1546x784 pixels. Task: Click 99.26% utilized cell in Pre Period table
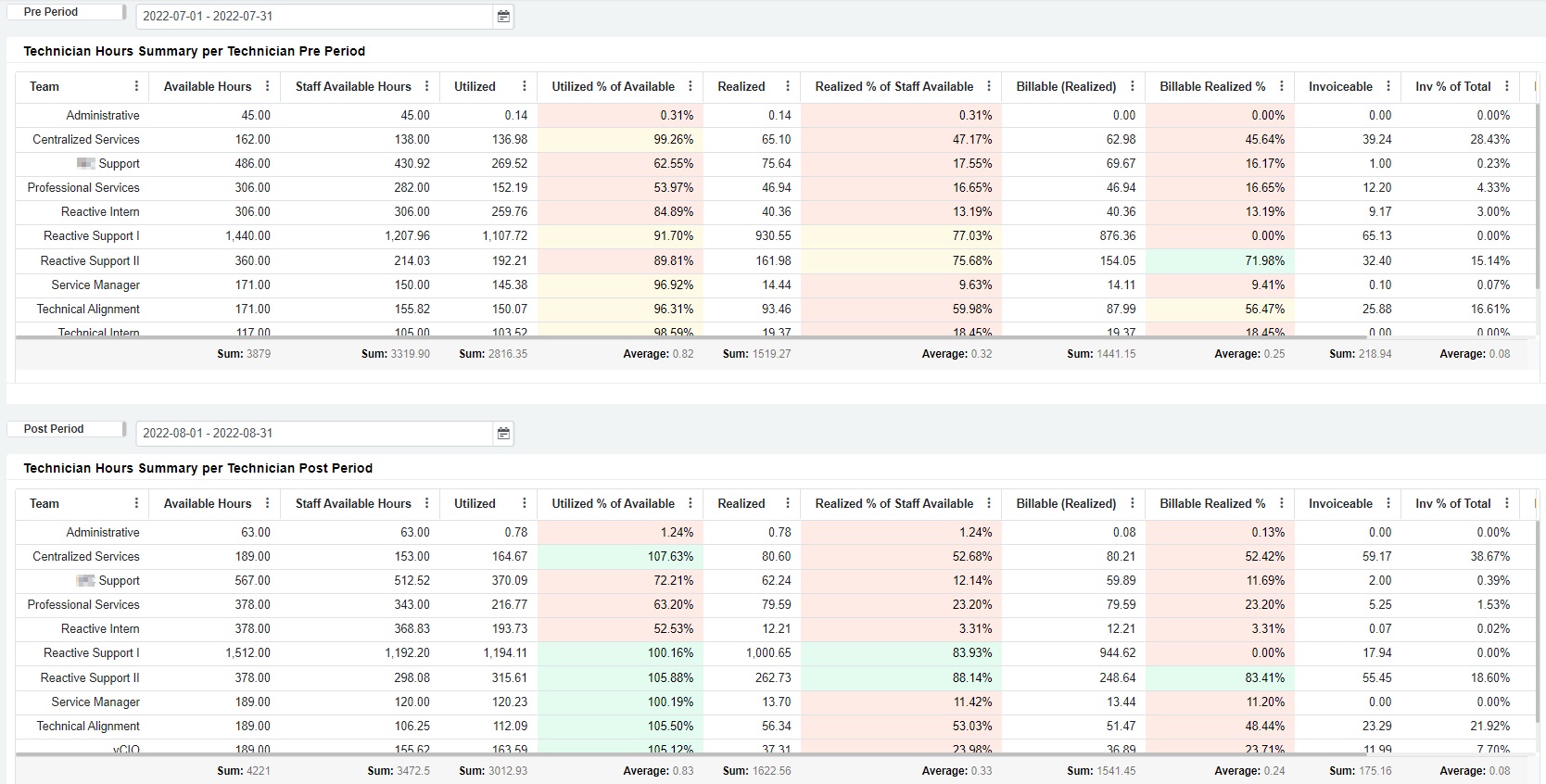pos(620,139)
